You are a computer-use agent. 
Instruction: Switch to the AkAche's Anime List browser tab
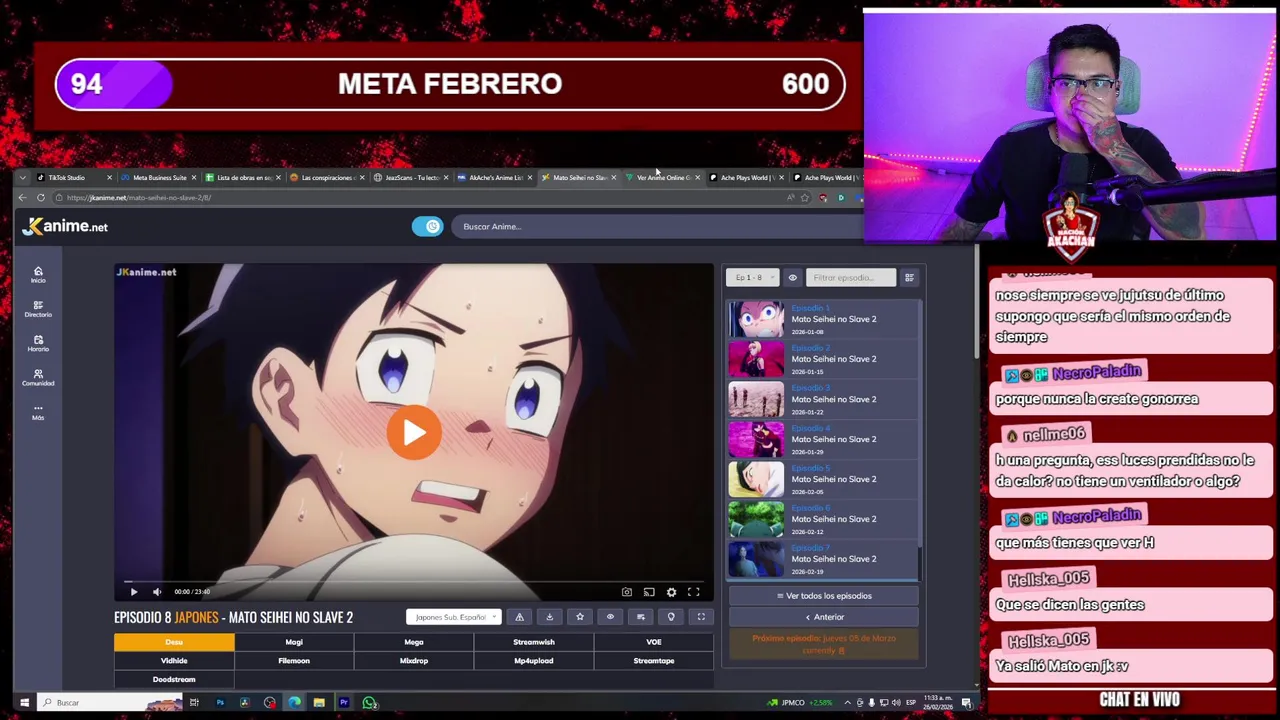pos(495,178)
